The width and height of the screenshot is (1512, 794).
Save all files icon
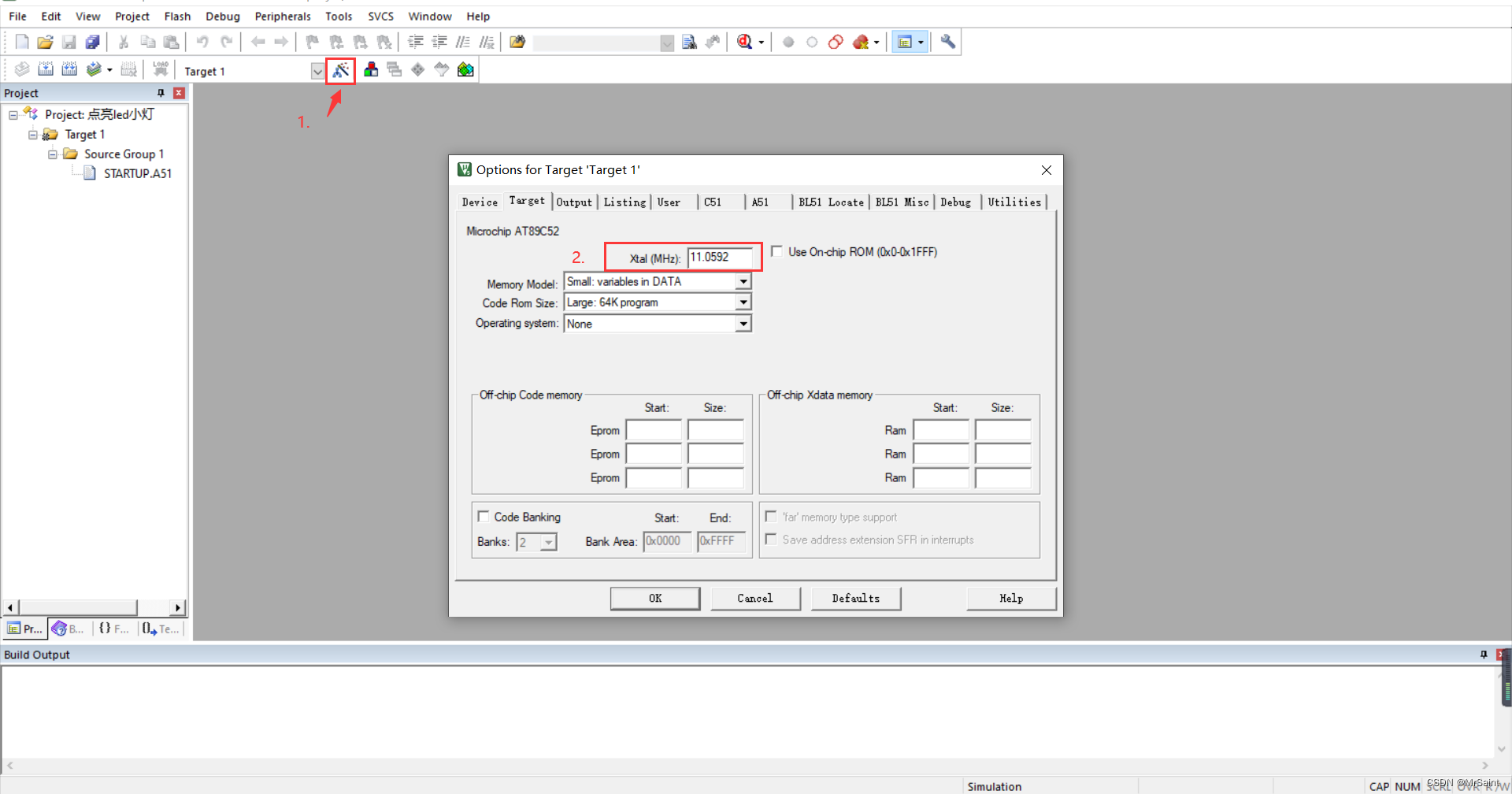pos(92,42)
